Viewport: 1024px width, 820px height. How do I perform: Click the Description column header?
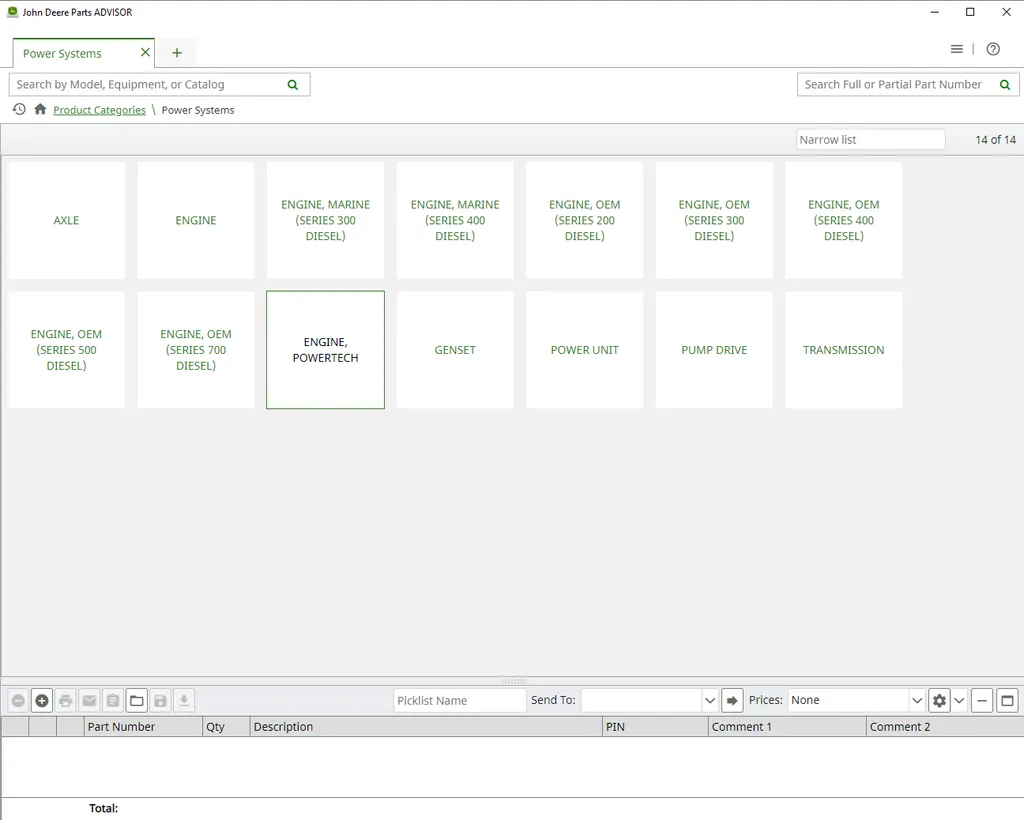coord(426,727)
